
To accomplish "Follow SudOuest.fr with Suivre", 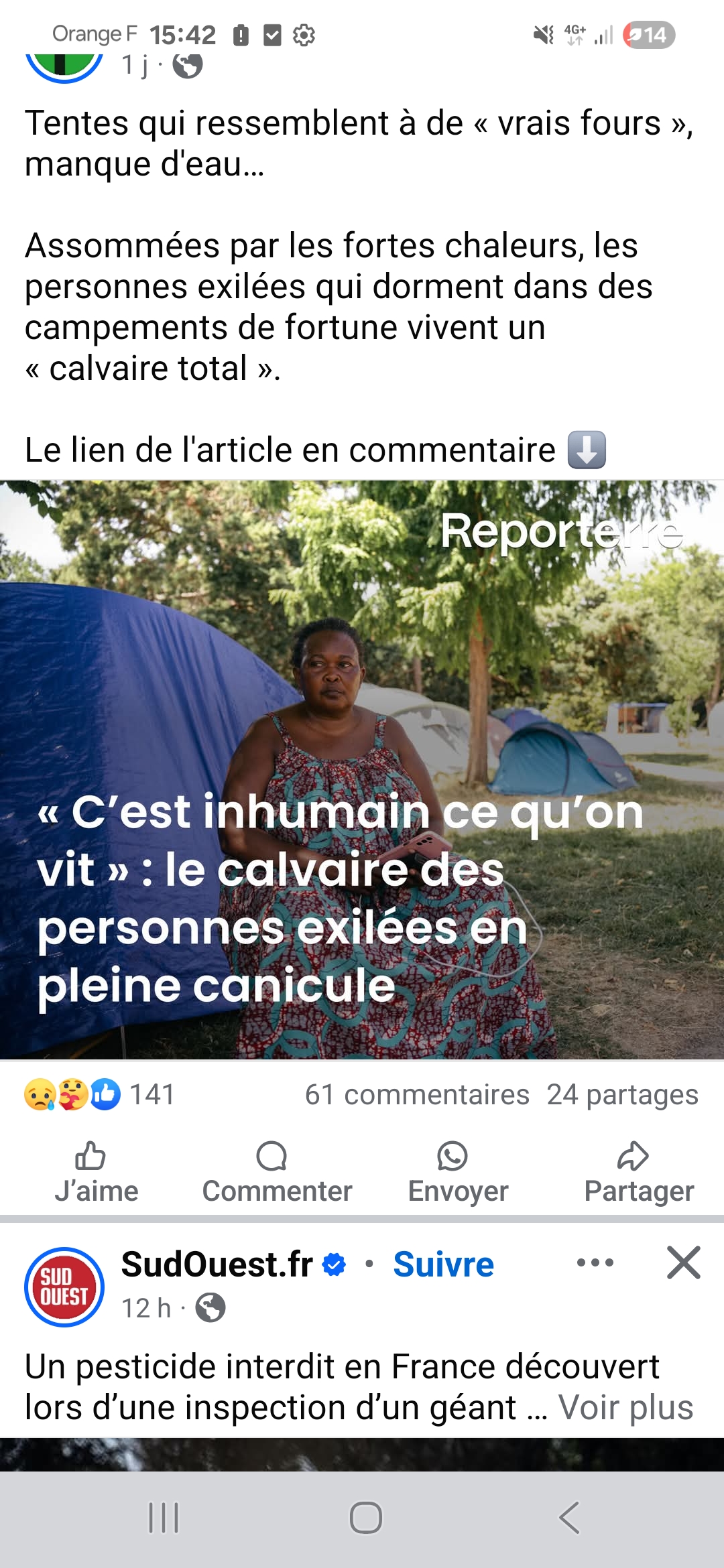I will tap(443, 1264).
